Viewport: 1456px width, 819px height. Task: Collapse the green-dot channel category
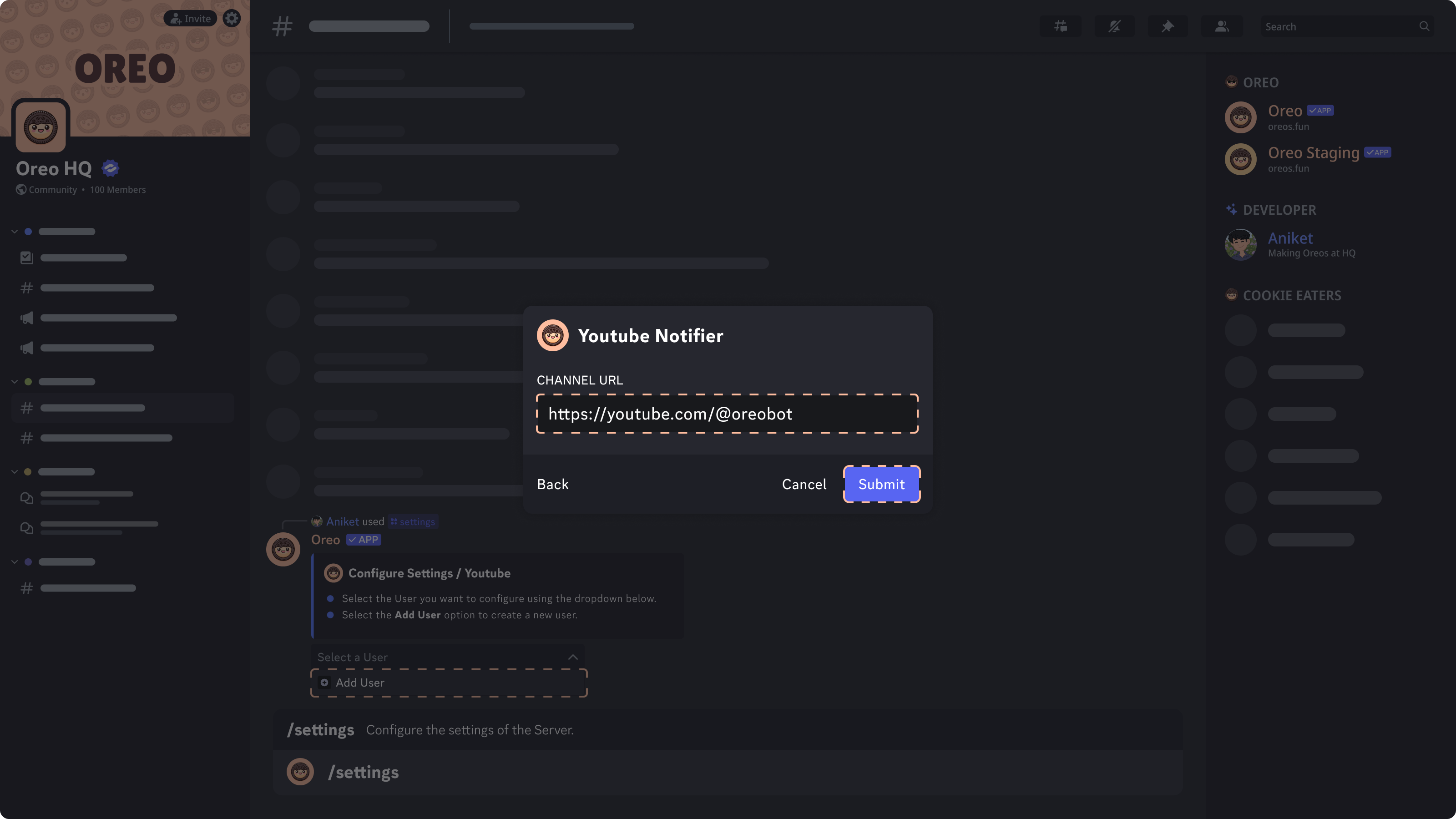[x=15, y=382]
